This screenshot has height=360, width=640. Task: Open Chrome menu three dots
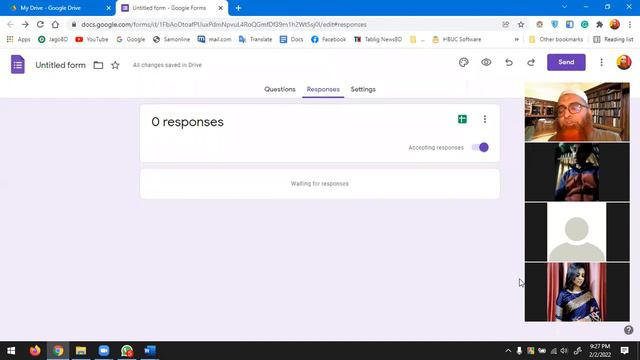(630, 24)
